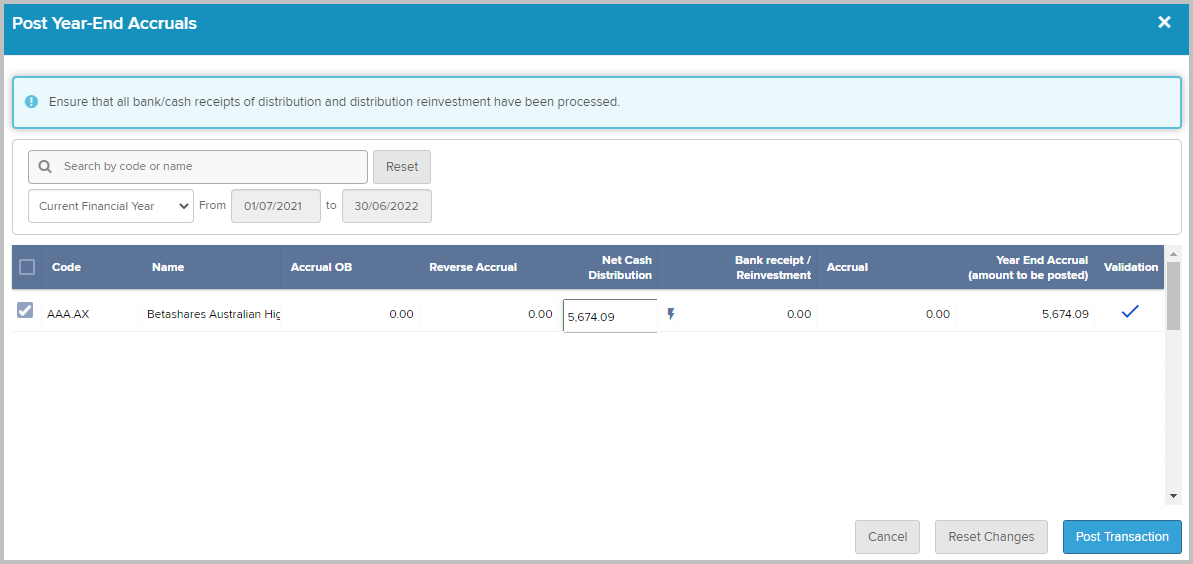Viewport: 1193px width, 564px height.
Task: Sort by the Name column header
Action: (168, 267)
